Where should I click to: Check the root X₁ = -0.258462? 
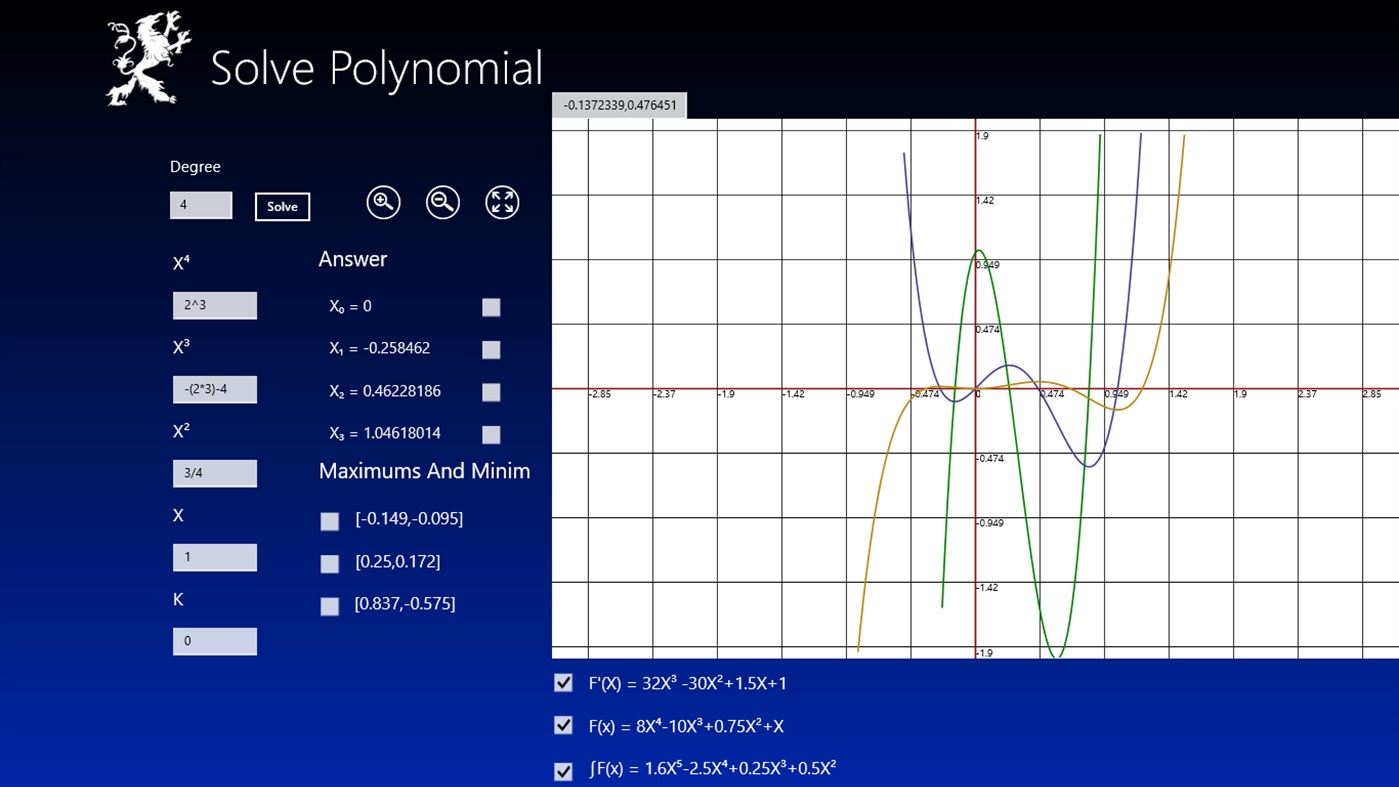pos(491,349)
